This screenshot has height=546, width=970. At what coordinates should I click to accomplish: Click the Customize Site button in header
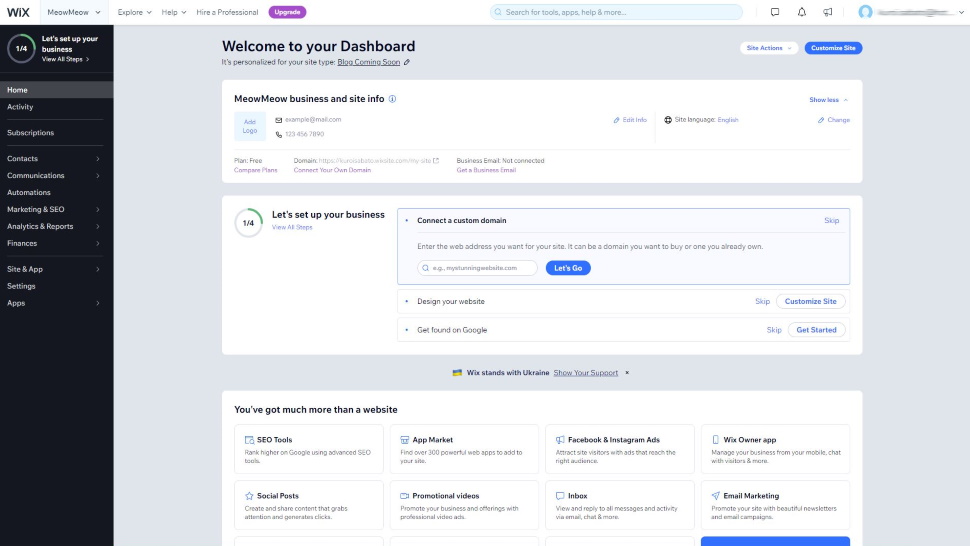coord(833,48)
